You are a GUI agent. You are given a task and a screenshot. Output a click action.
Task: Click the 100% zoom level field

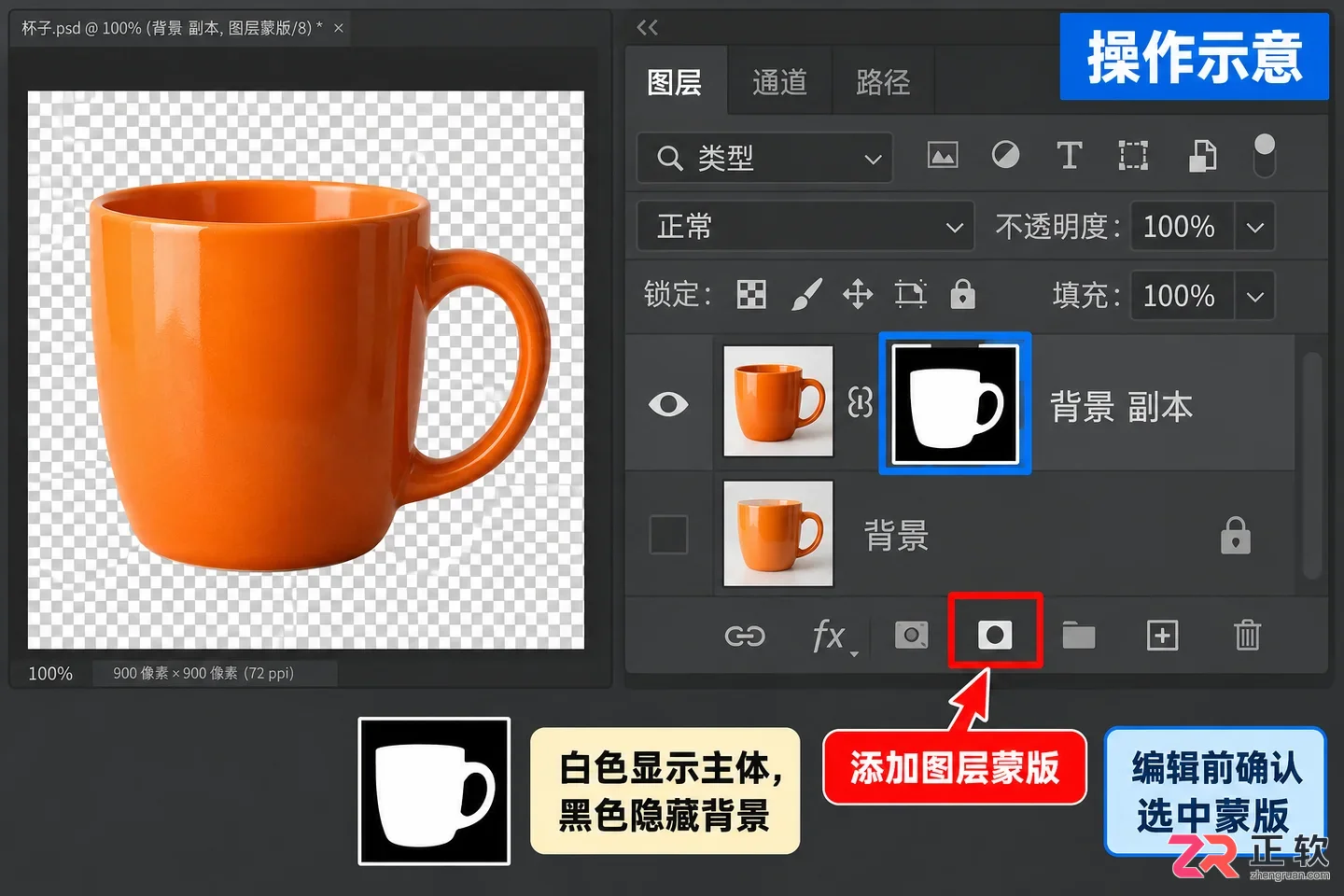(50, 673)
